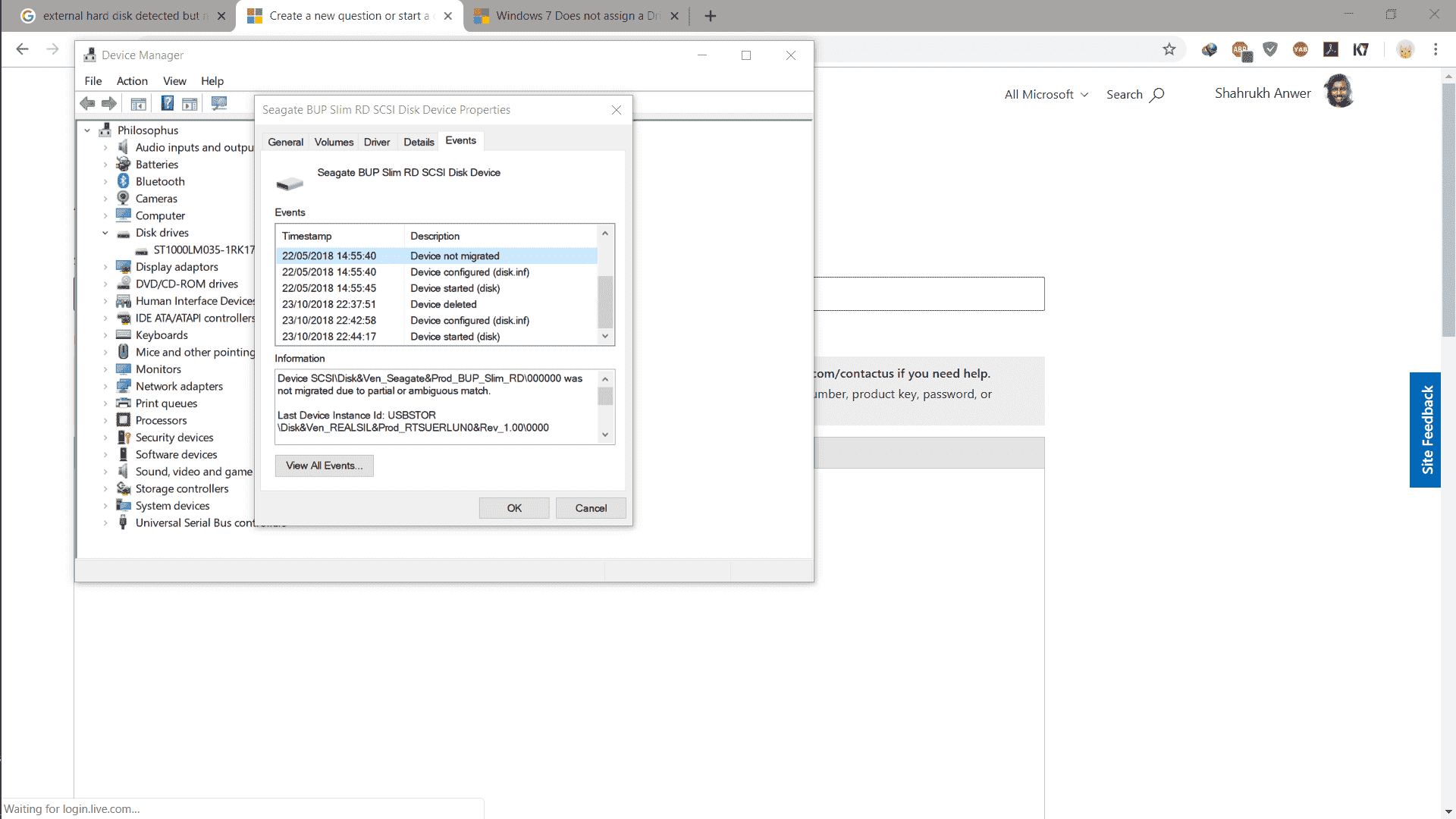Select the Device deleted event row

(443, 304)
